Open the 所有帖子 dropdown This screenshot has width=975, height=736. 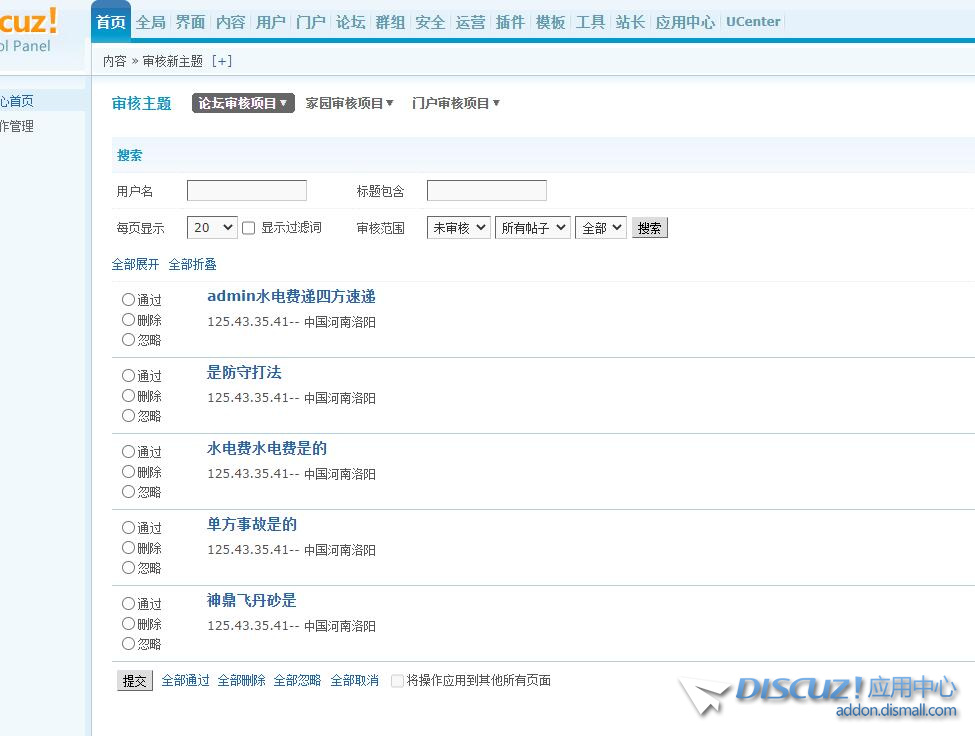click(x=533, y=228)
